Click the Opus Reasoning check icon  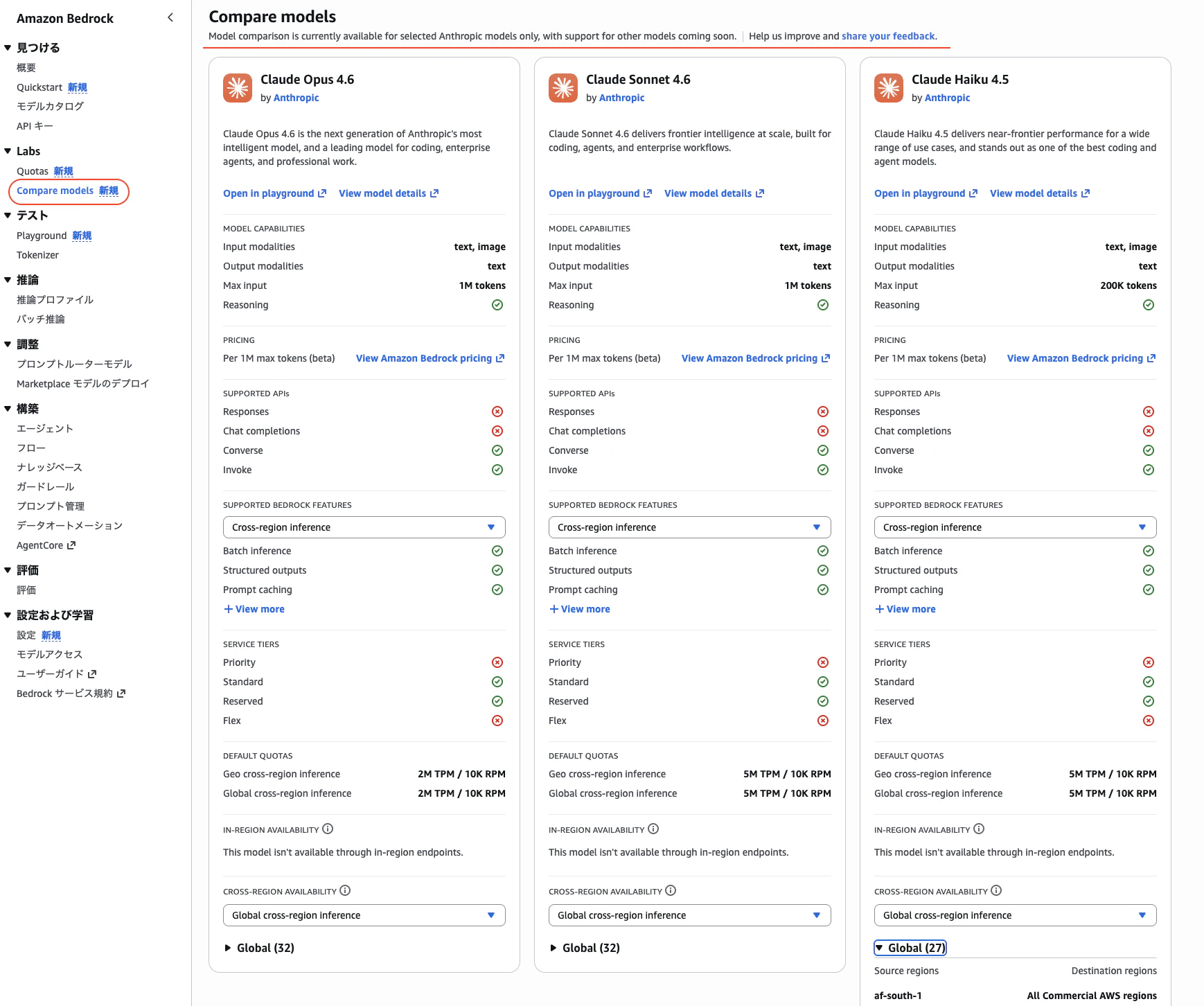(497, 305)
